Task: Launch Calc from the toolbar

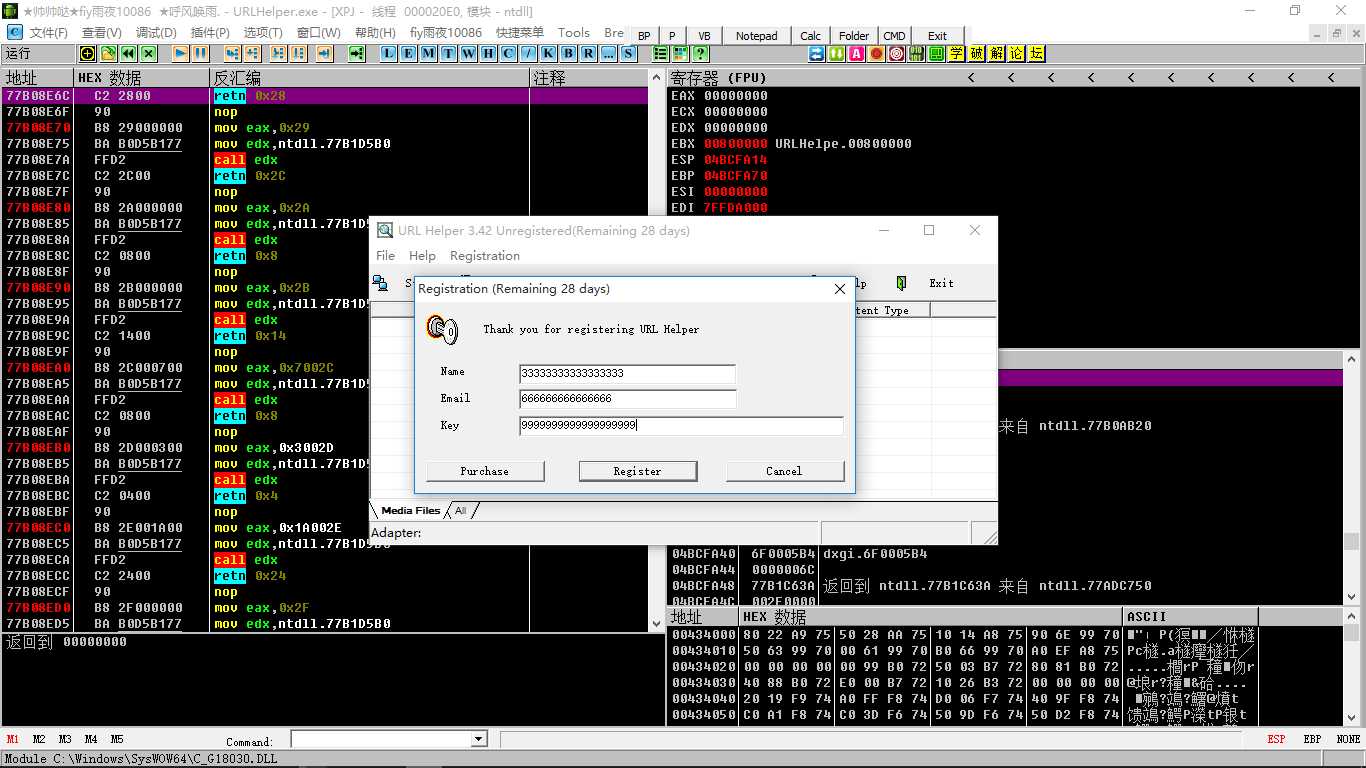Action: tap(811, 36)
